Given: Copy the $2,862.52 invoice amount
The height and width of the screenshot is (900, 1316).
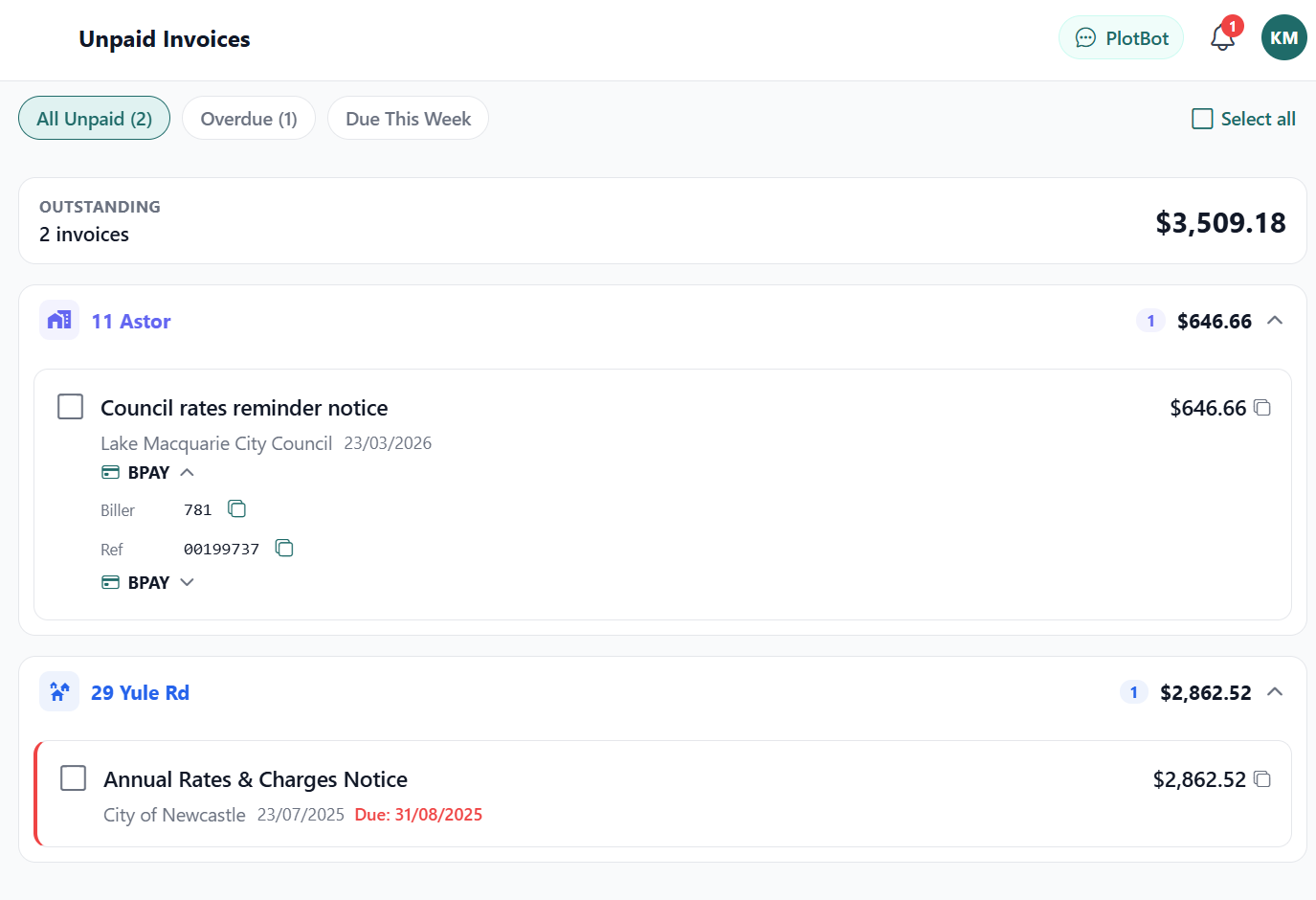Looking at the screenshot, I should 1262,779.
